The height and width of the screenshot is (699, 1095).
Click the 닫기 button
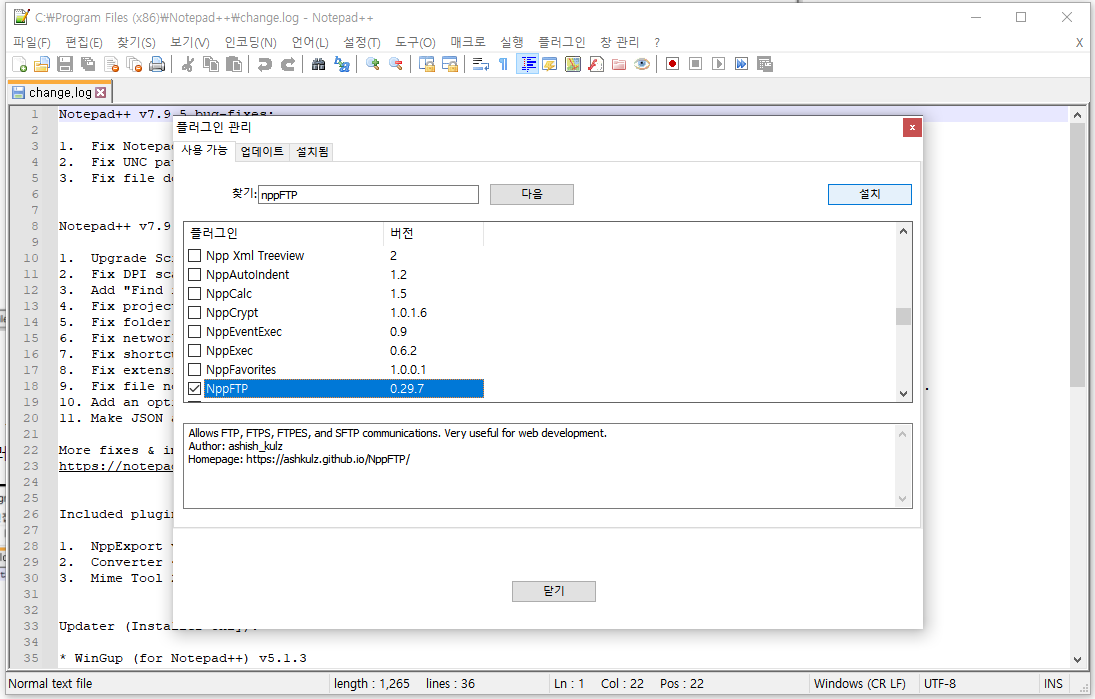tap(554, 591)
